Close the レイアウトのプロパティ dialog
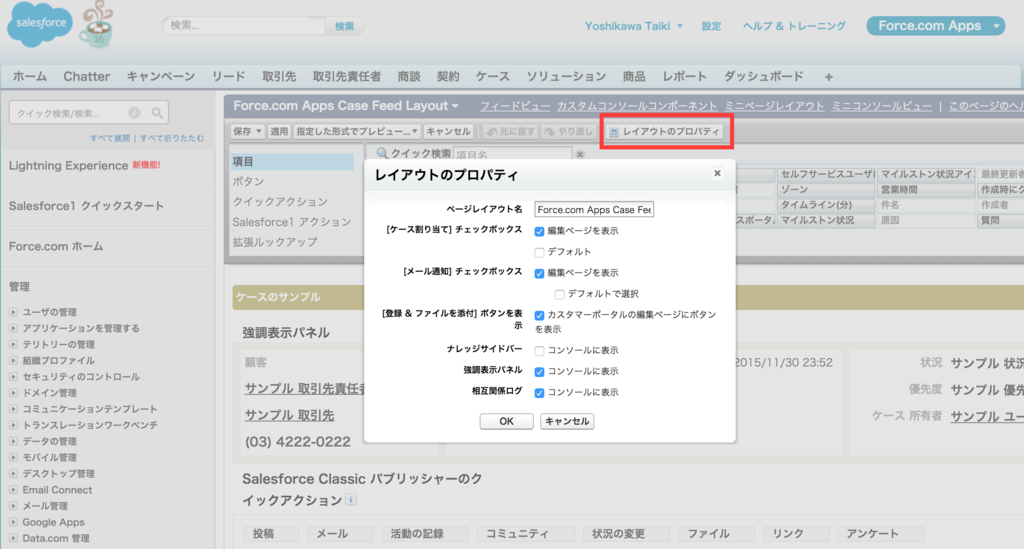 pyautogui.click(x=717, y=173)
